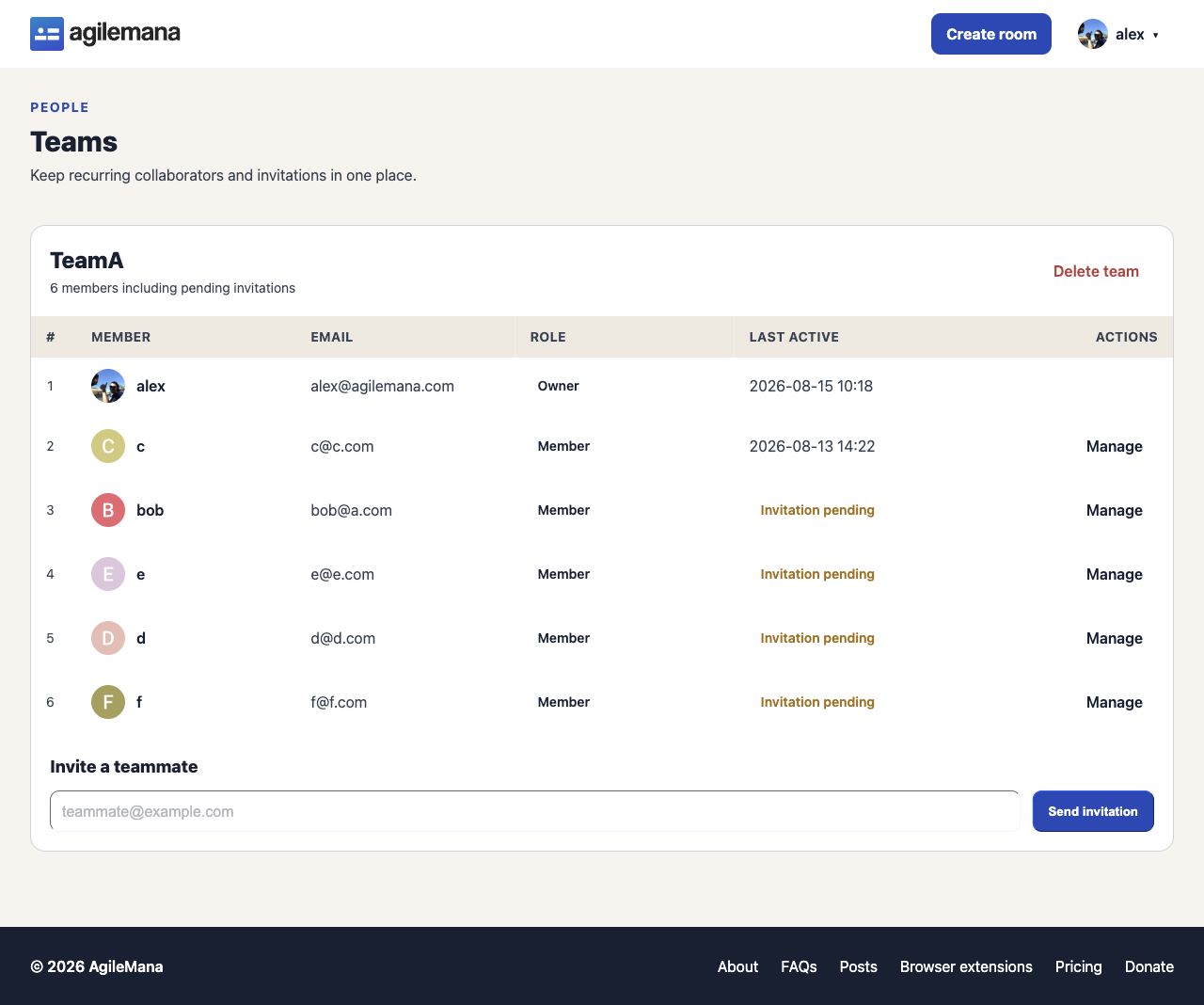Click the MEMBER column header
This screenshot has height=1005, width=1204.
120,337
